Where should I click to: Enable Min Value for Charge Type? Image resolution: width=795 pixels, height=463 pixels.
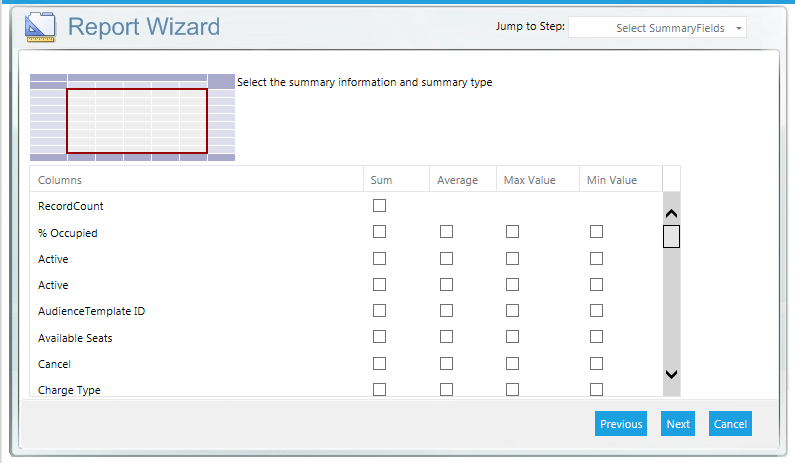coord(596,389)
